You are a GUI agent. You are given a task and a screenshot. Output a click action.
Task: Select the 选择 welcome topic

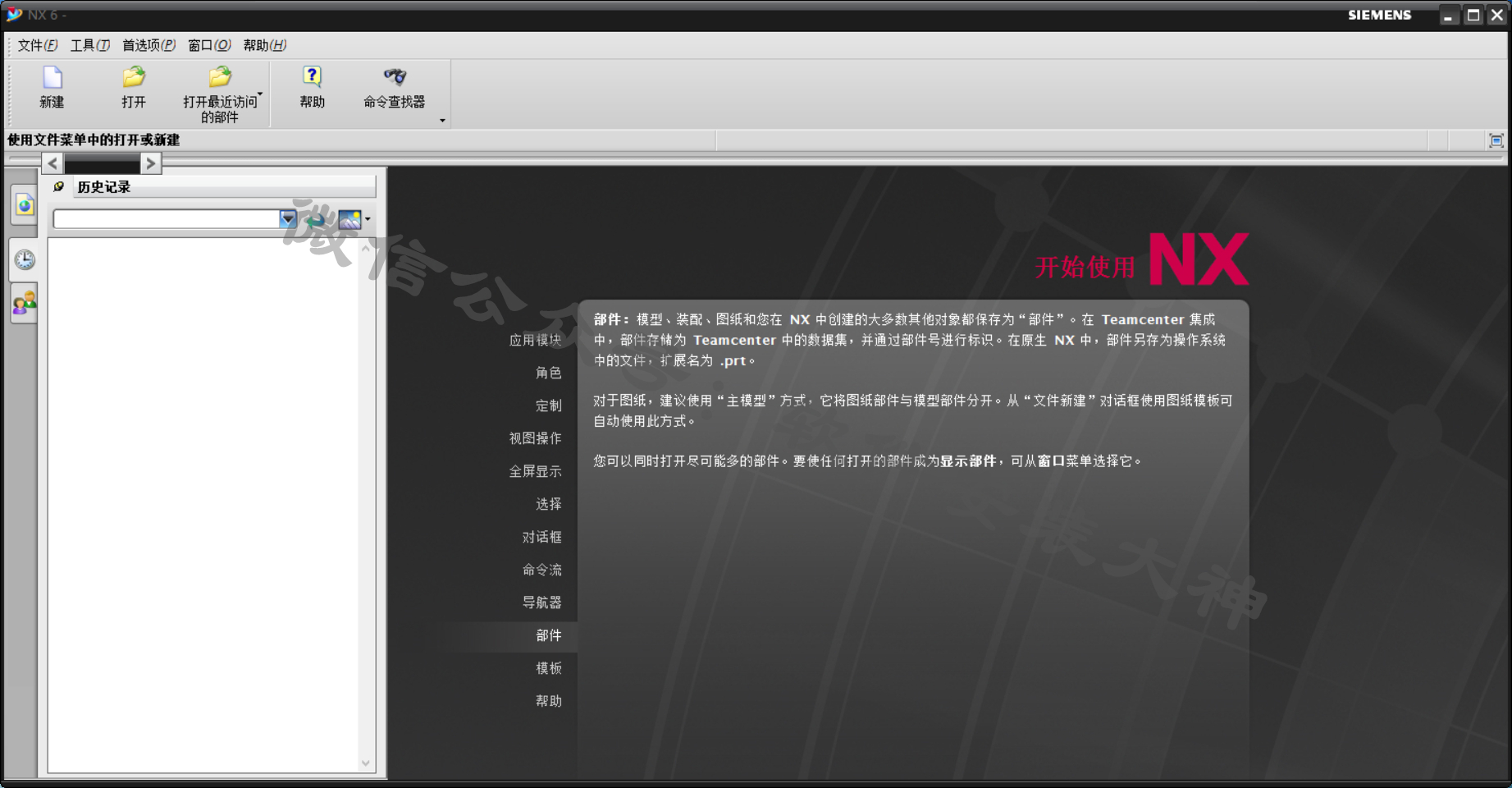[x=548, y=504]
